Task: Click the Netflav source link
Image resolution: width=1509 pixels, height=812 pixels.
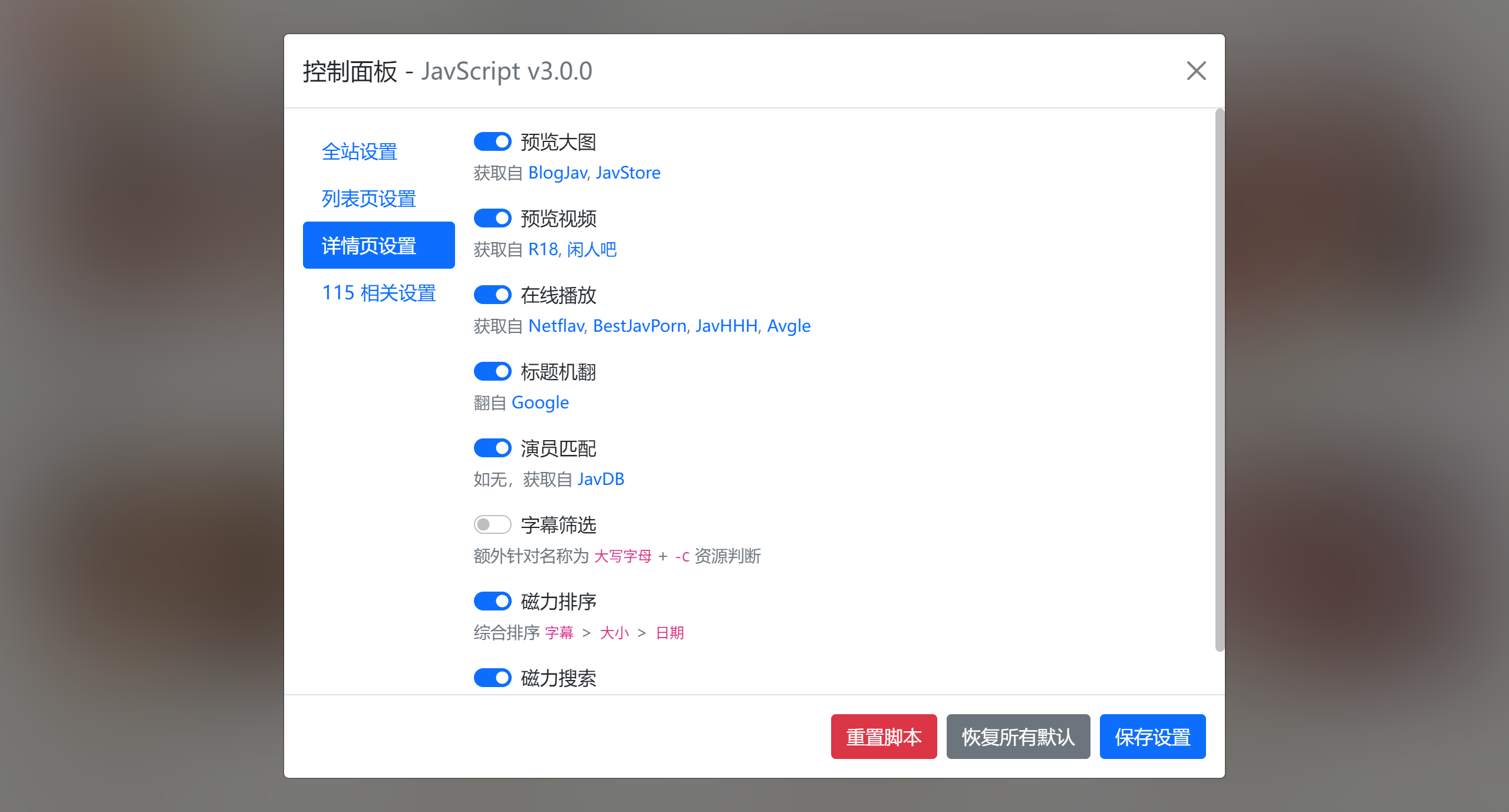Action: [555, 326]
